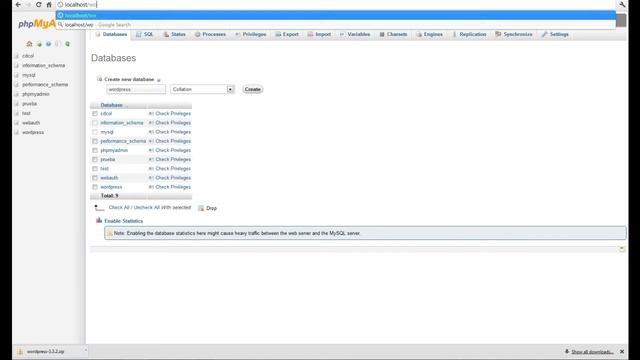Image resolution: width=640 pixels, height=360 pixels.
Task: Click the new database name field
Action: coord(136,89)
